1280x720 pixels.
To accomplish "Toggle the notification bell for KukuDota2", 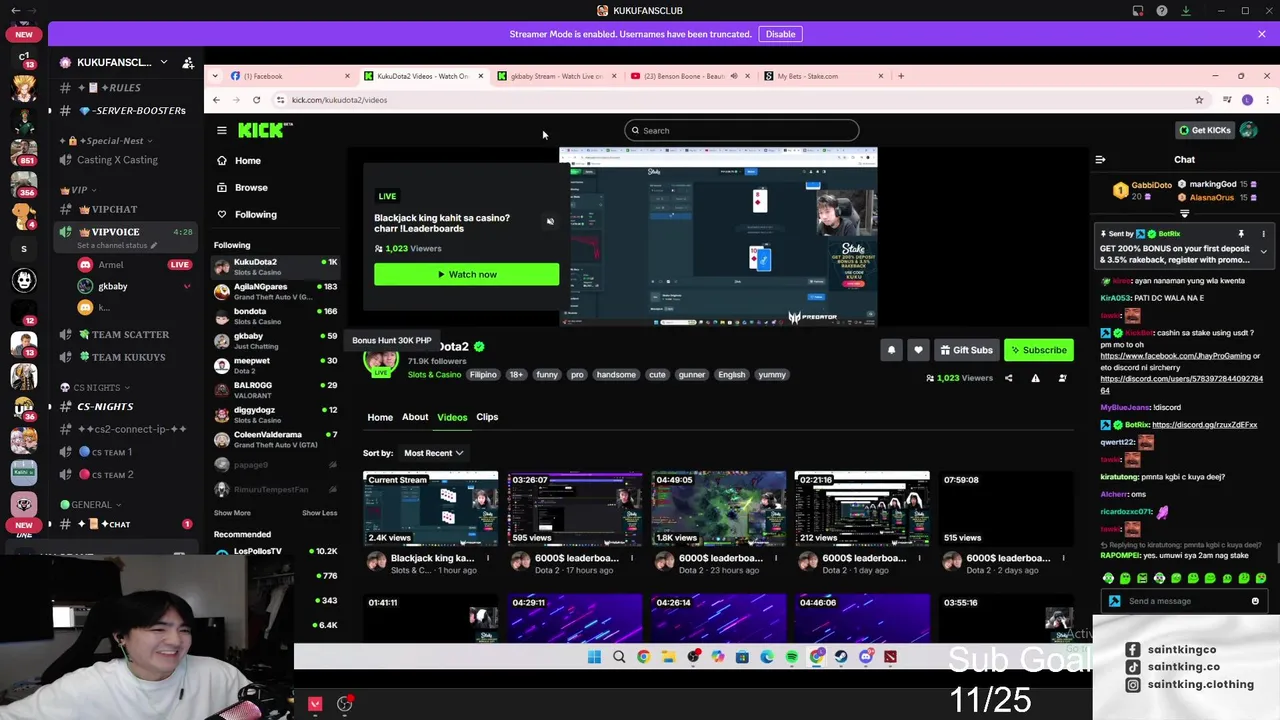I will (x=891, y=350).
